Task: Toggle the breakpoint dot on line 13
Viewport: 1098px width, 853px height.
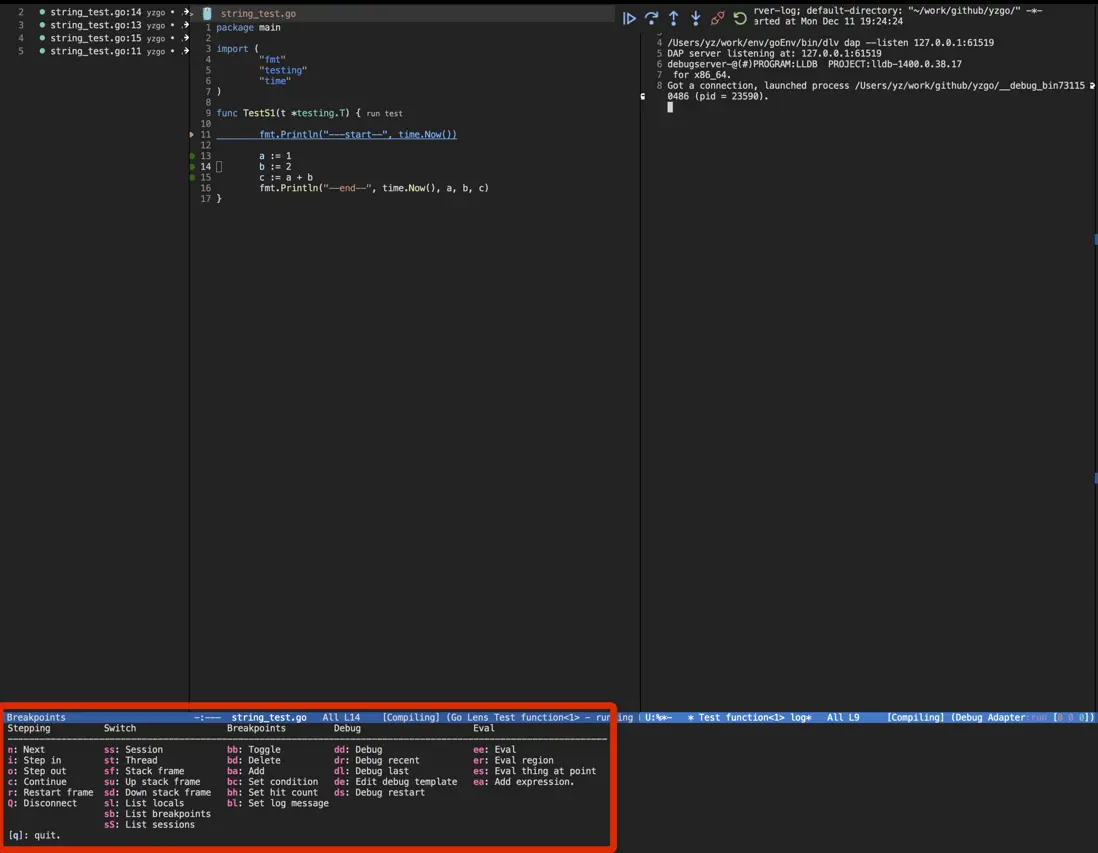Action: click(192, 156)
